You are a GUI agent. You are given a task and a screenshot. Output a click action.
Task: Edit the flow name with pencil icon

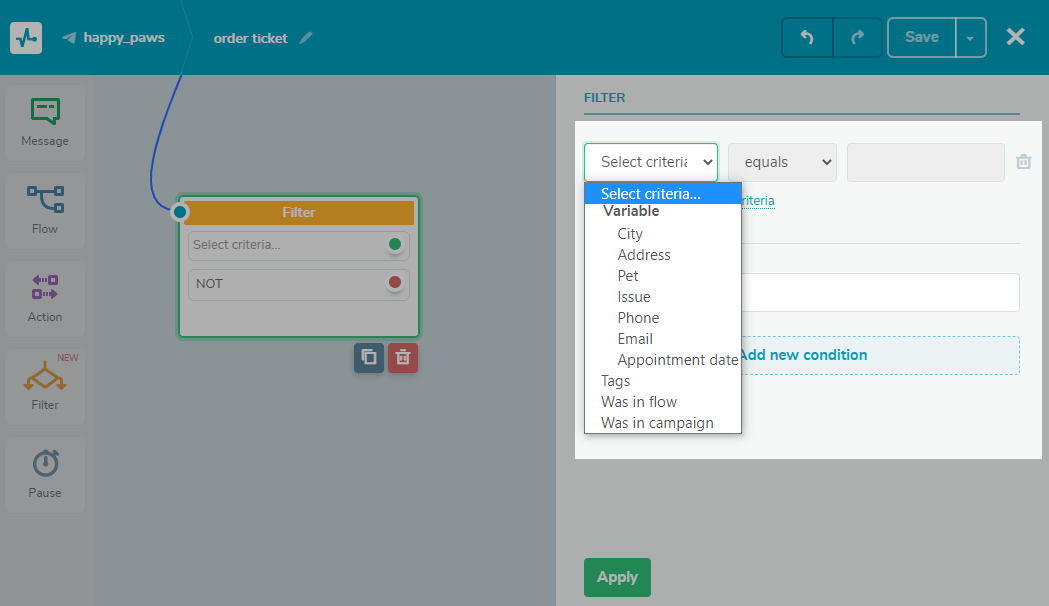(x=306, y=38)
